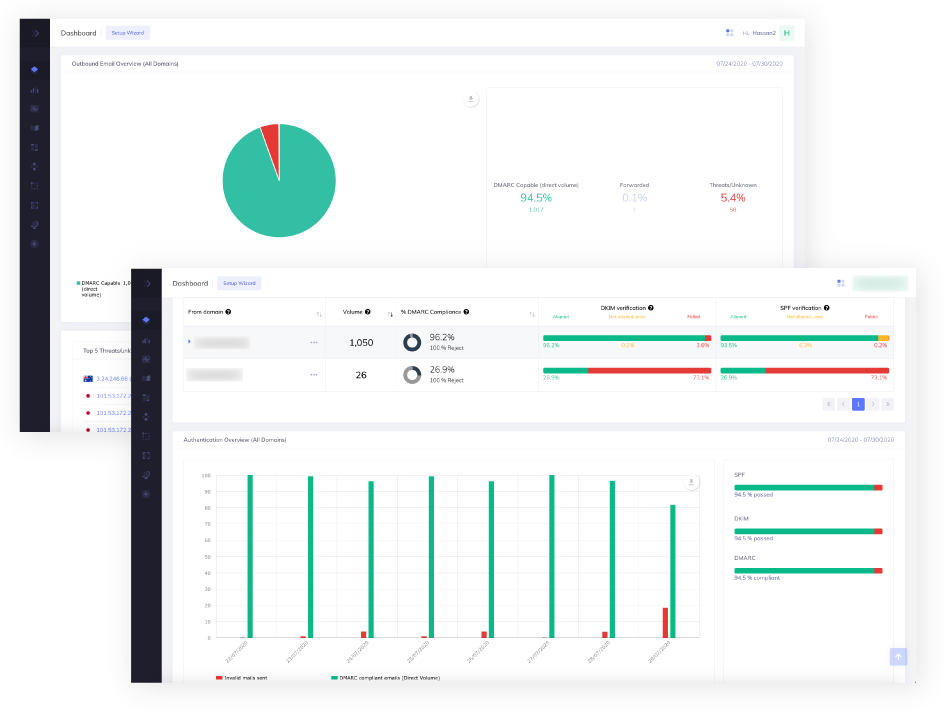Go to first page of domain table
Image resolution: width=951 pixels, height=720 pixels.
click(x=828, y=404)
